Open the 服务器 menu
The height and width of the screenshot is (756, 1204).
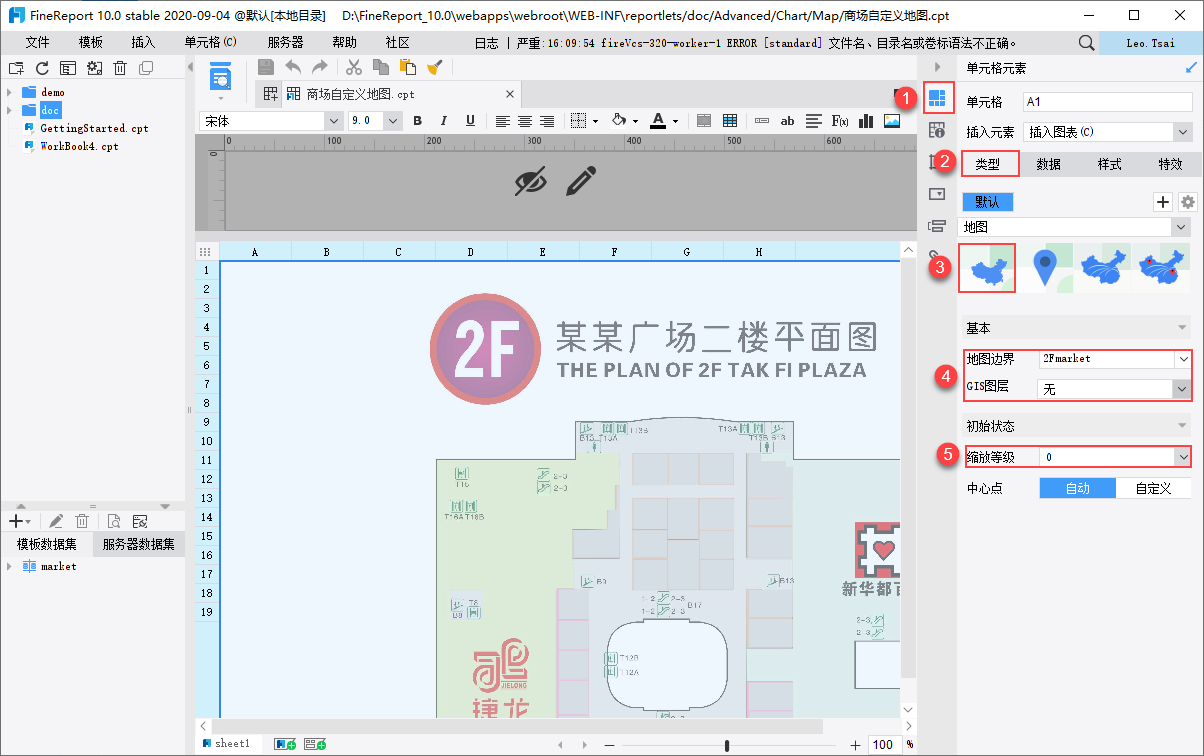coord(285,42)
